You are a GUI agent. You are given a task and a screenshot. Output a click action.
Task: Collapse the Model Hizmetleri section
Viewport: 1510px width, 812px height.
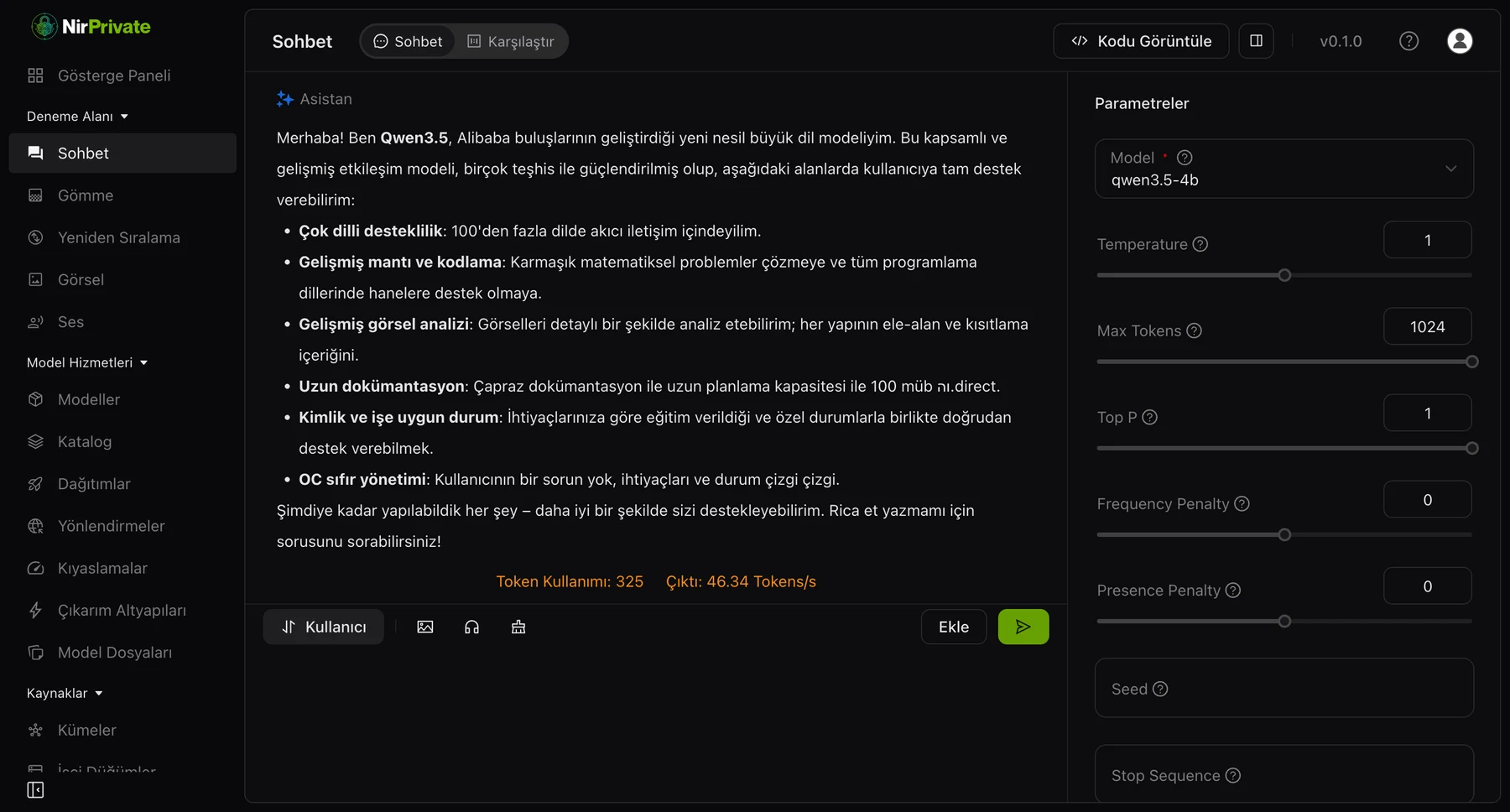click(x=87, y=362)
